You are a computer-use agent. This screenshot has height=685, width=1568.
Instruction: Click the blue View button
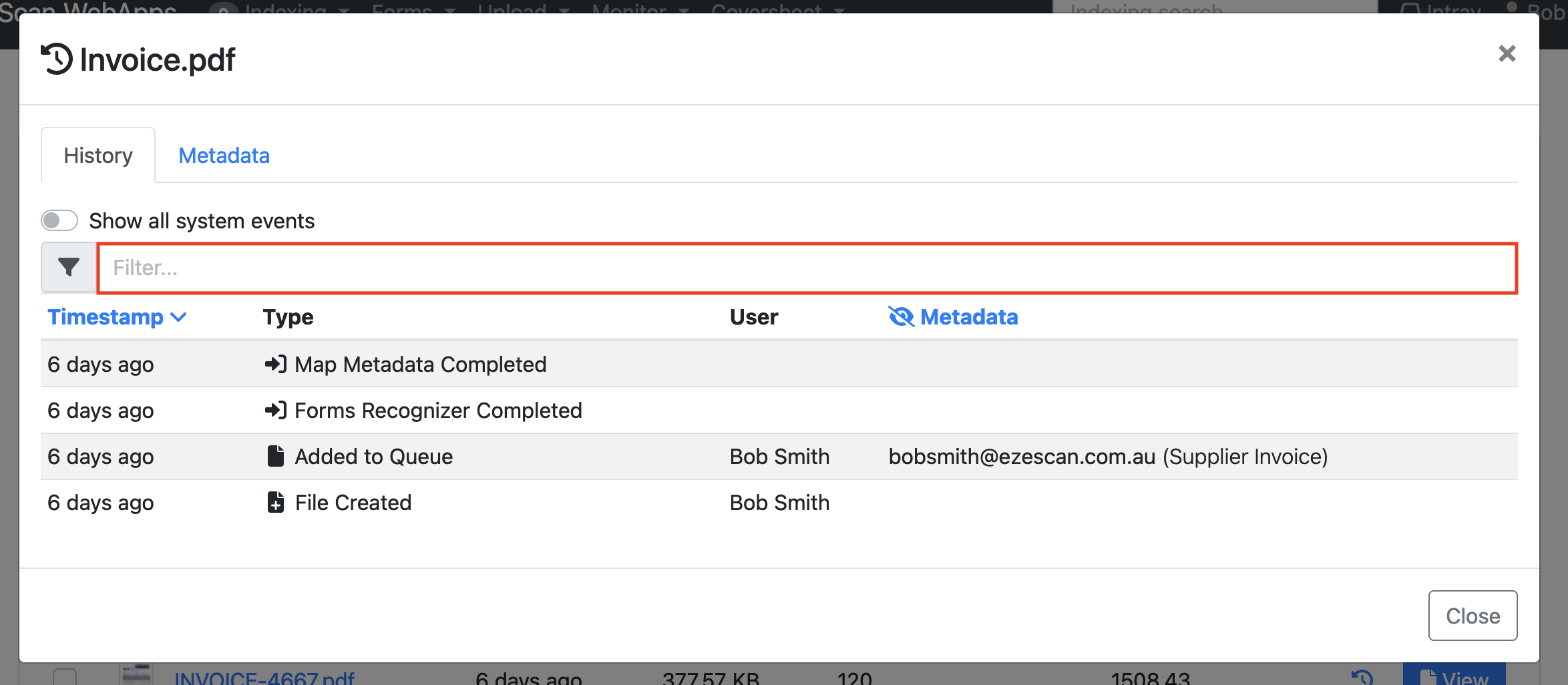click(x=1454, y=676)
